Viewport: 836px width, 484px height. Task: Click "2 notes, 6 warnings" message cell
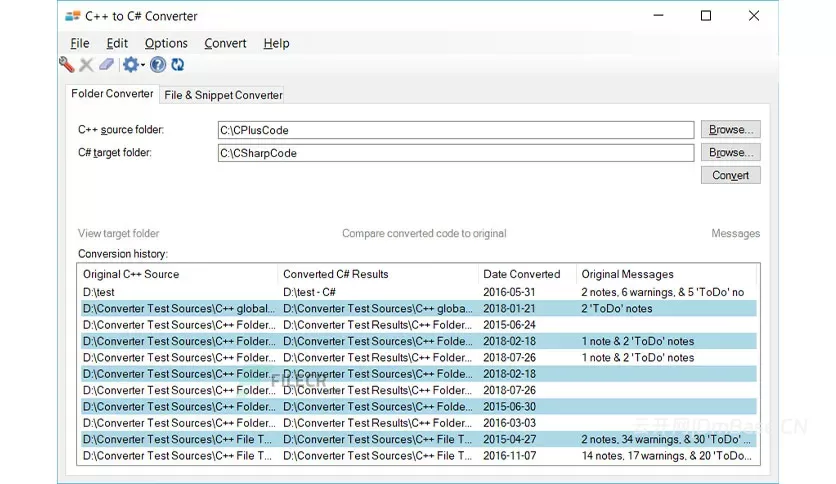click(x=663, y=292)
